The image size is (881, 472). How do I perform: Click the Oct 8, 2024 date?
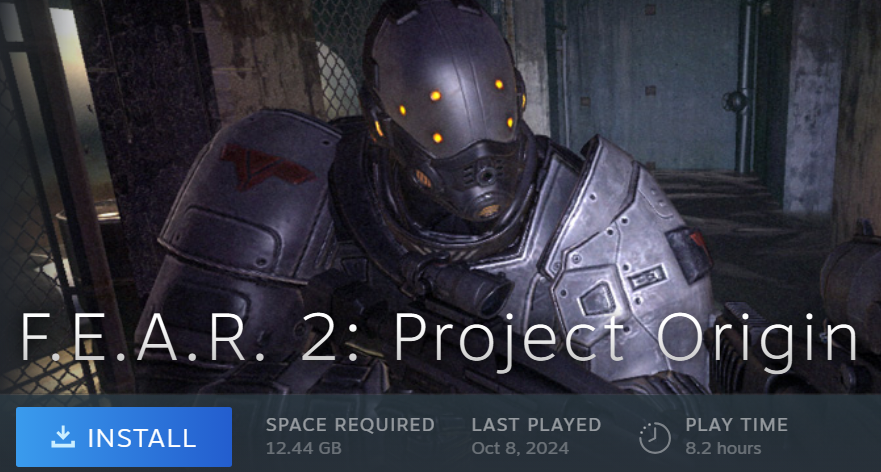(x=520, y=448)
